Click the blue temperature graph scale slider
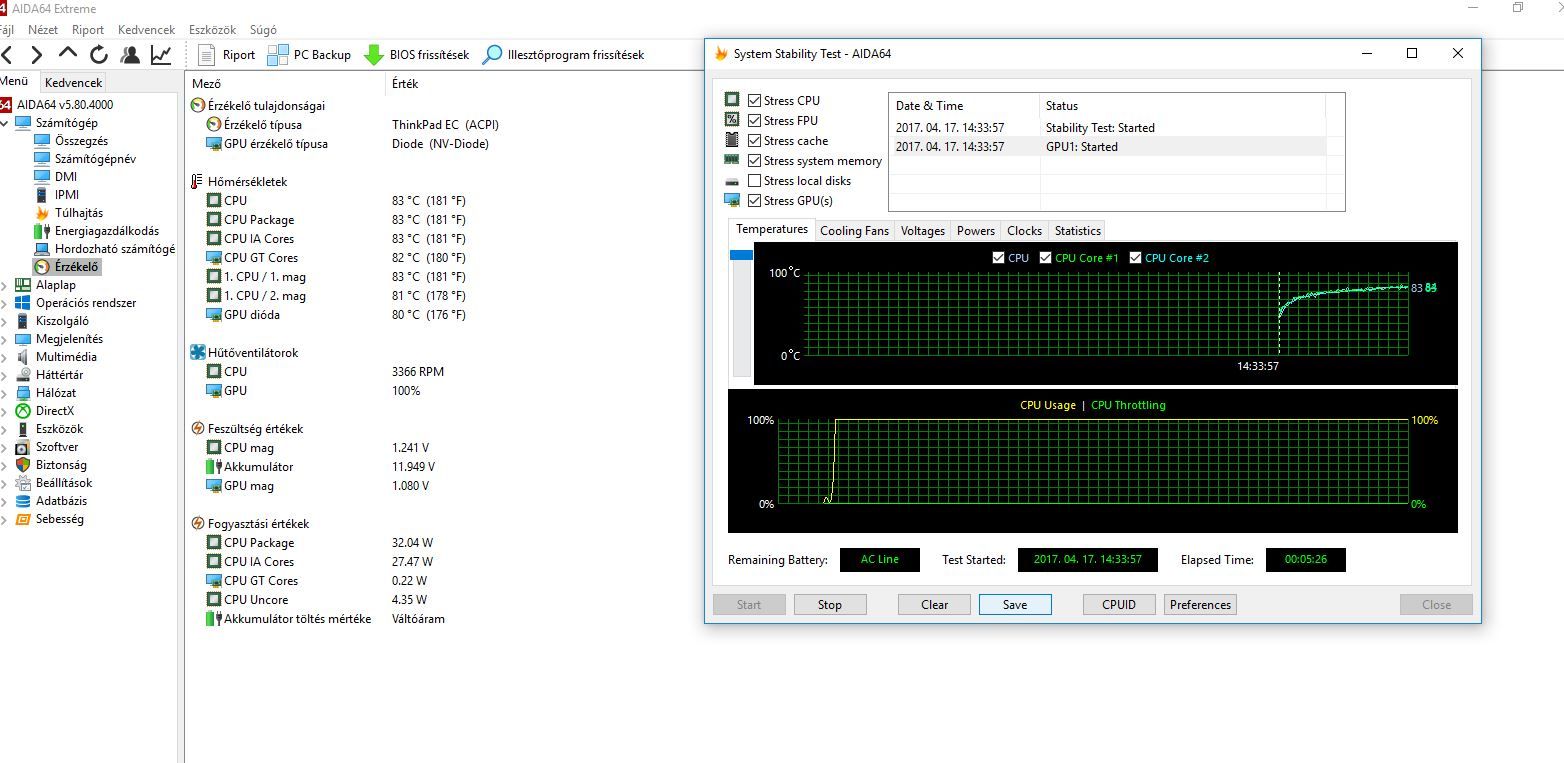1564x763 pixels. coord(741,255)
